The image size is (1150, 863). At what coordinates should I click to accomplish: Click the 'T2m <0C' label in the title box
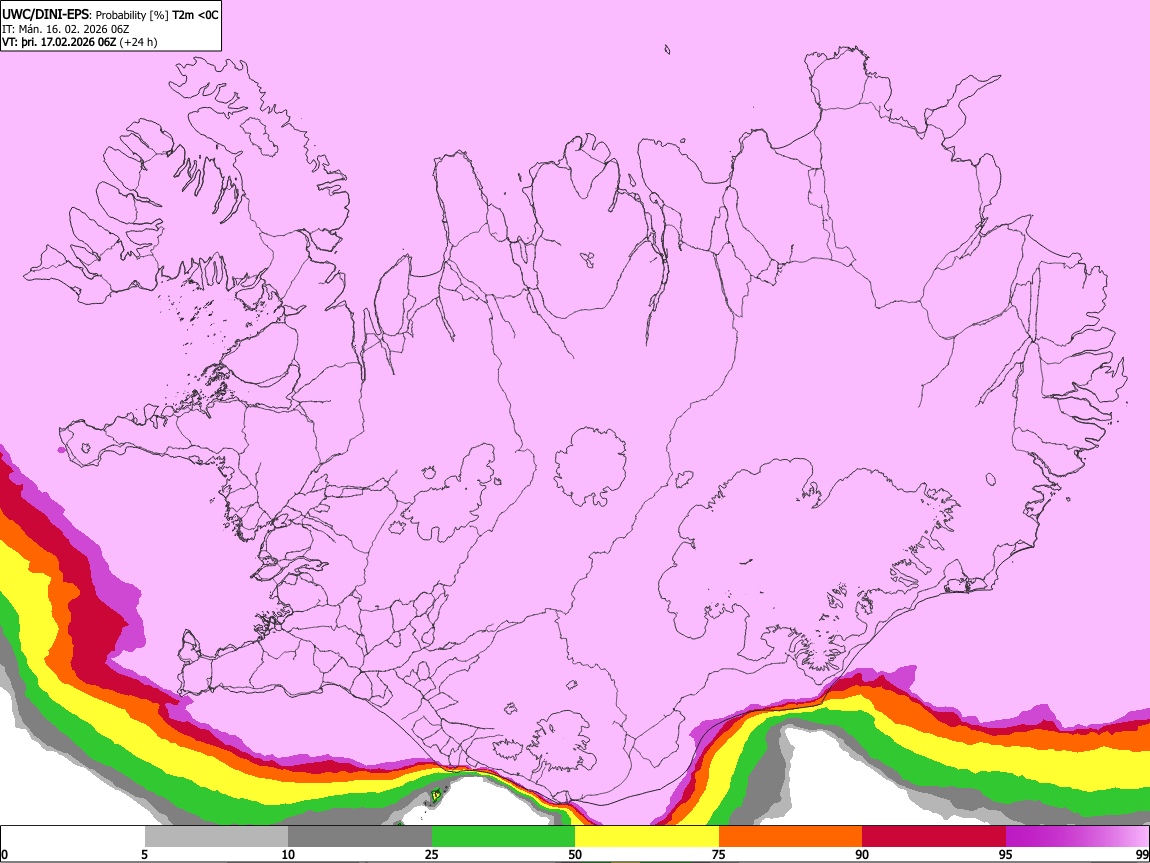click(x=195, y=15)
